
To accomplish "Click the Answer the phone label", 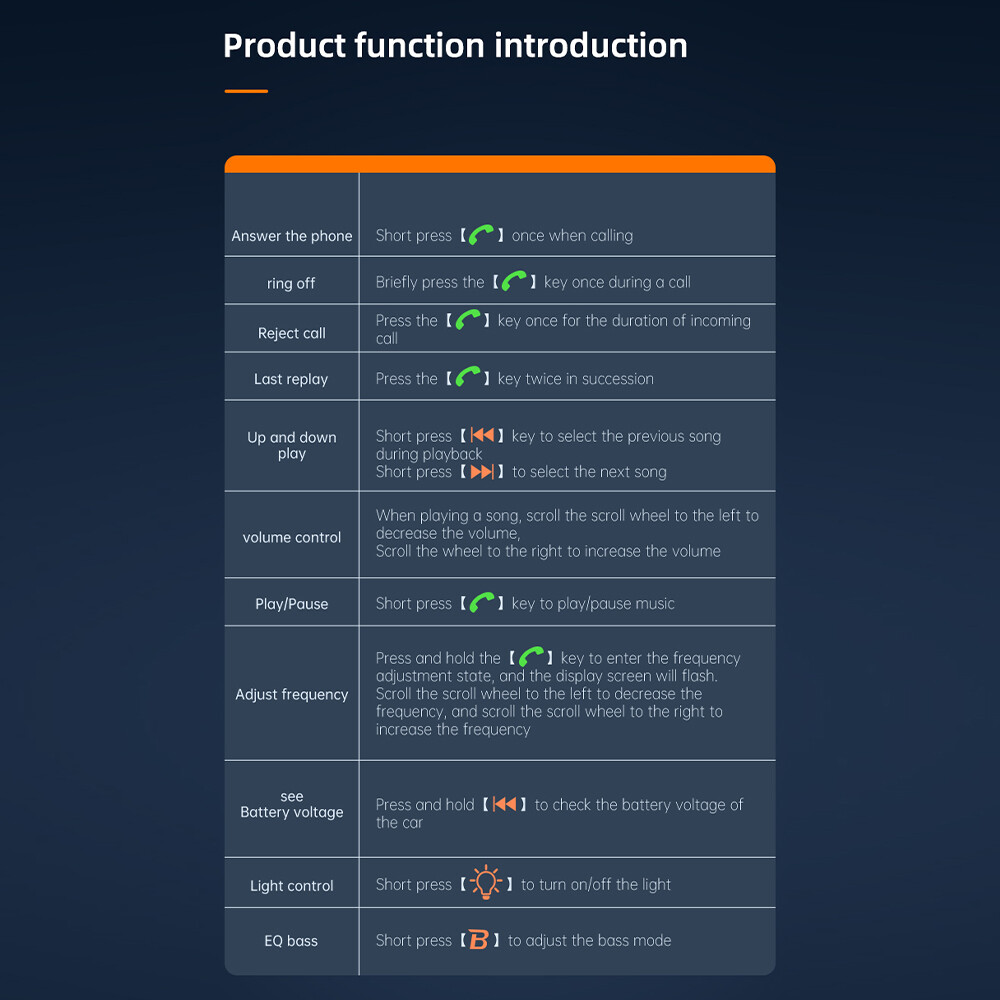I will pyautogui.click(x=292, y=236).
